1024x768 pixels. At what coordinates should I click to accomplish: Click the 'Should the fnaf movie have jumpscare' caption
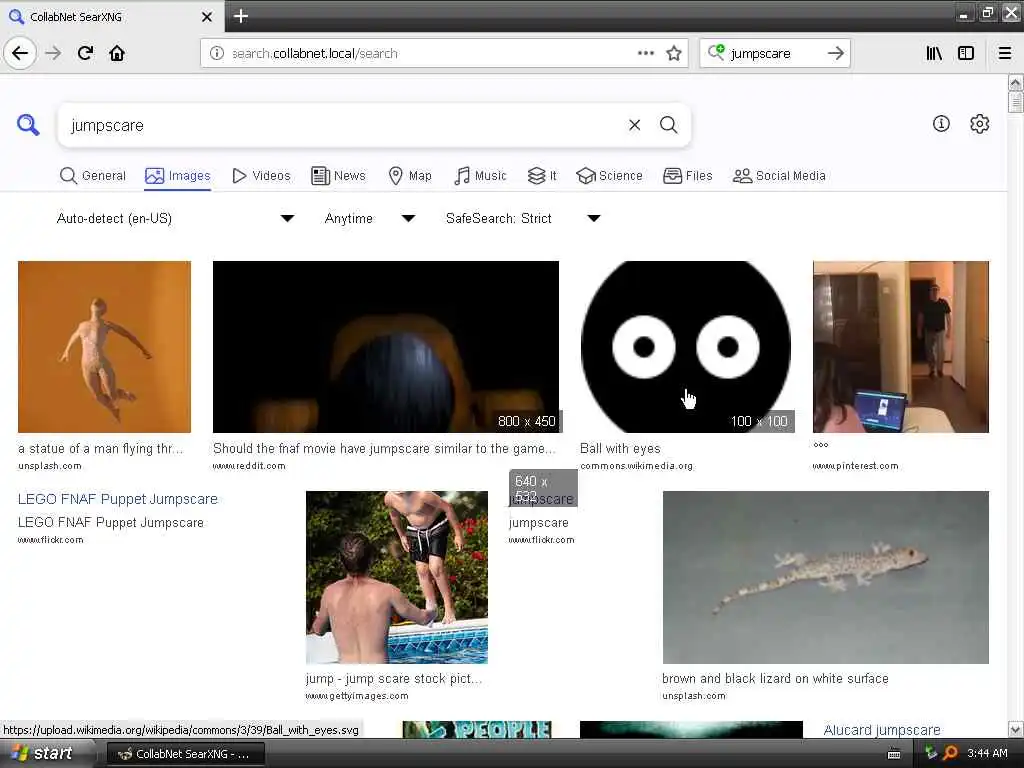coord(384,449)
